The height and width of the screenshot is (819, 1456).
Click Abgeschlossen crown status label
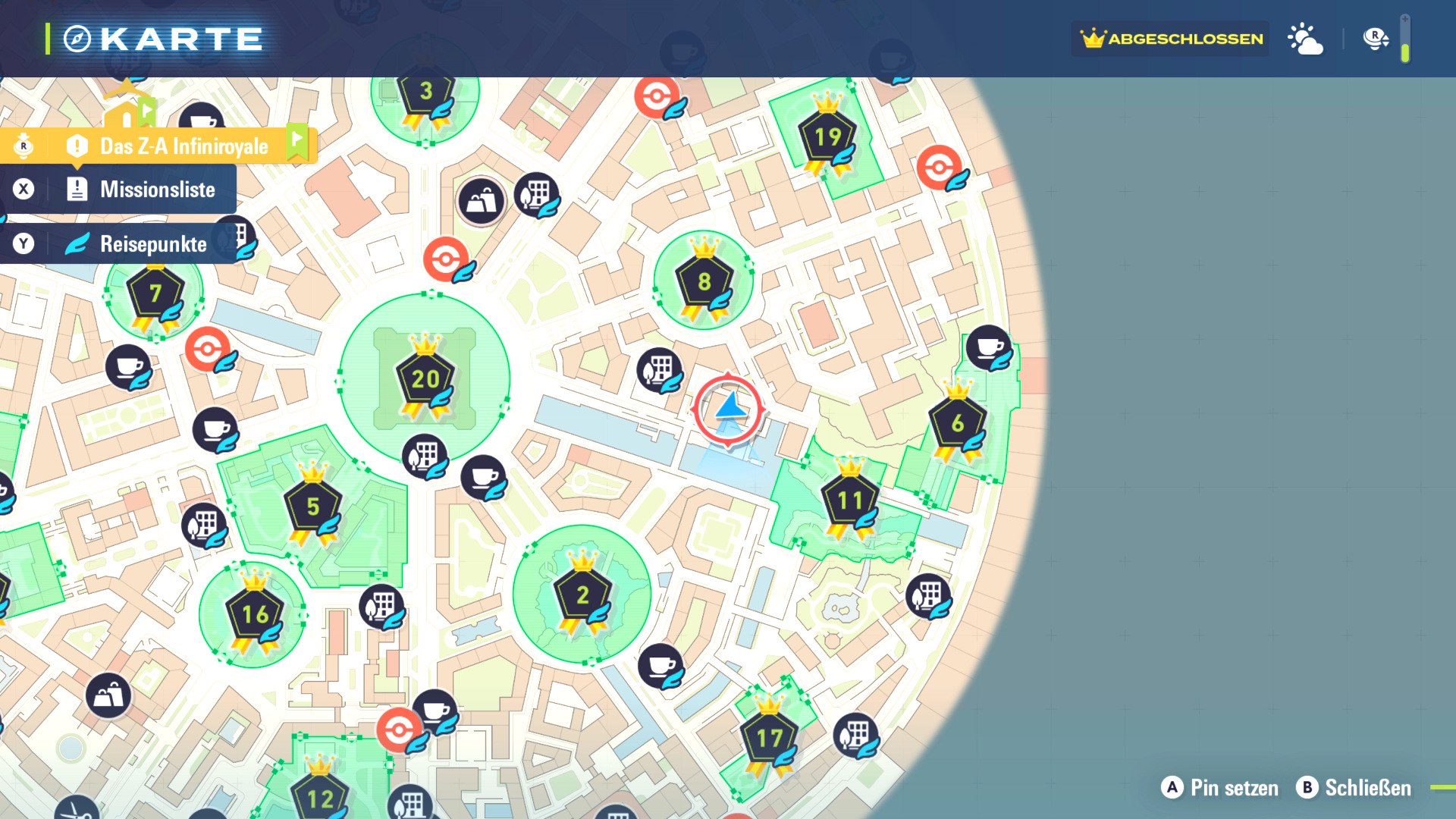[1171, 39]
